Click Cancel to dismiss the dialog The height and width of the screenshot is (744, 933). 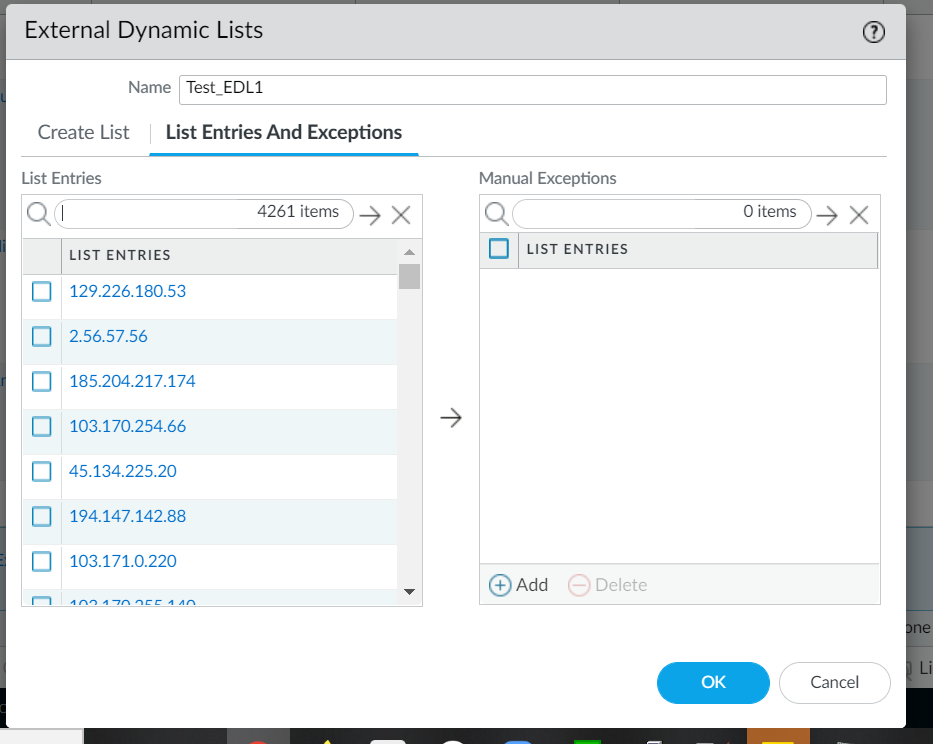tap(834, 682)
